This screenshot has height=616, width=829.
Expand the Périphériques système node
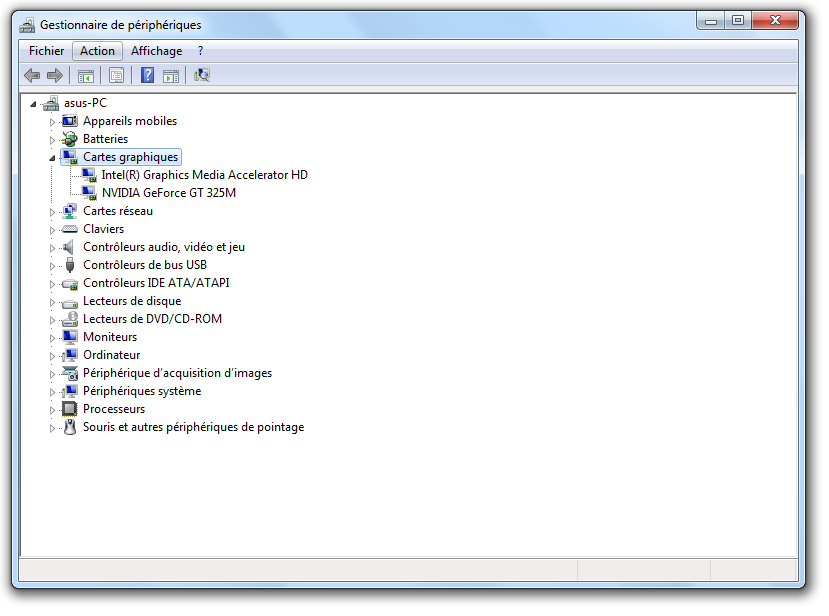click(x=52, y=392)
